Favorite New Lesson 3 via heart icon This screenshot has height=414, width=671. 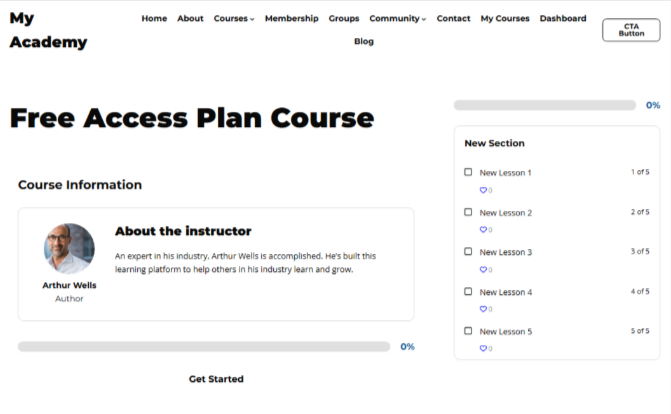tap(483, 270)
